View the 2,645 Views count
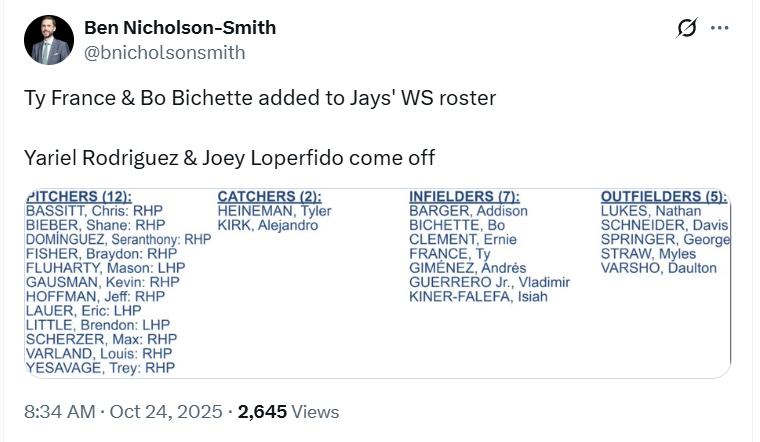 tap(288, 411)
